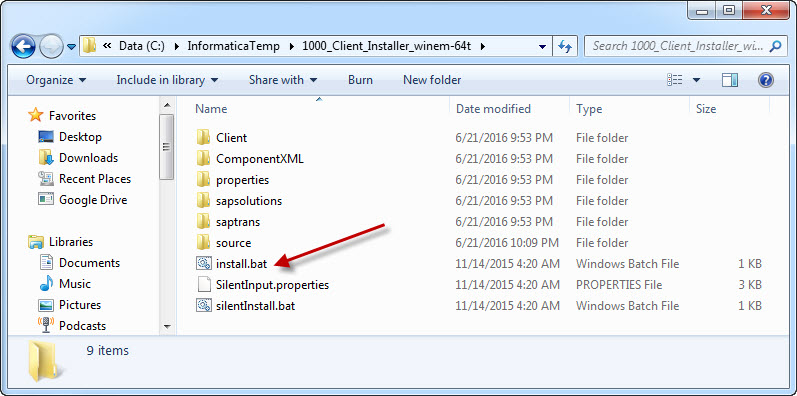Screen dimensions: 797x396
Task: Open Music library in navigation pane
Action: (75, 284)
